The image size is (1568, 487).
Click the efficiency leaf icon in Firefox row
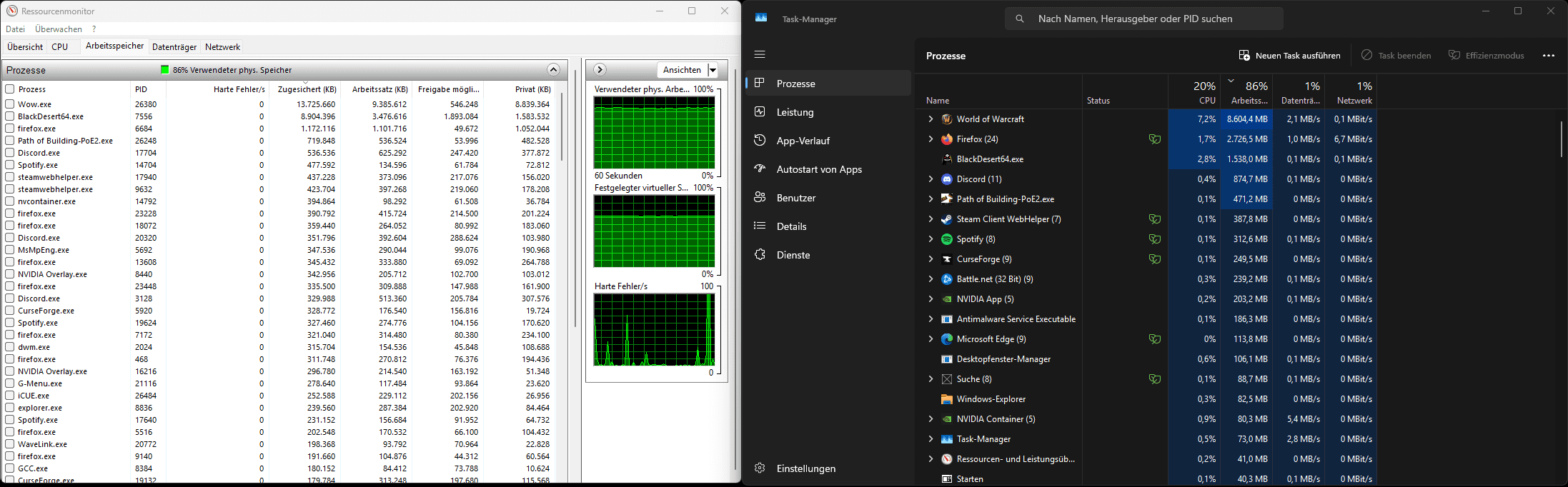click(1154, 139)
